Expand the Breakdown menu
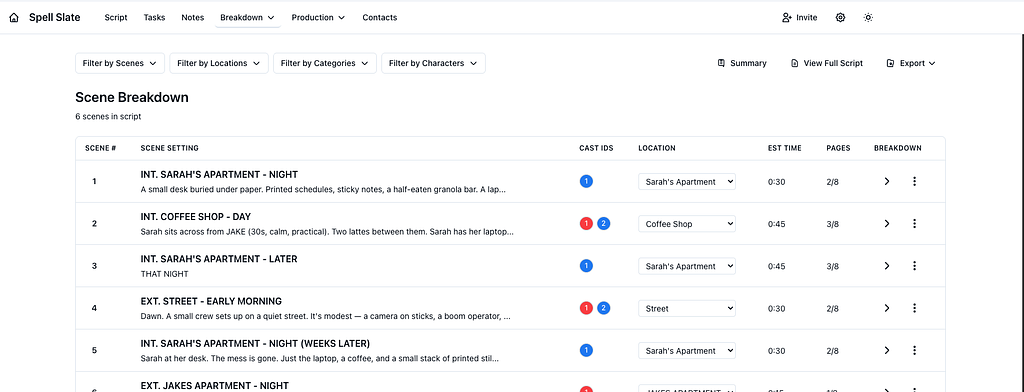 click(248, 18)
